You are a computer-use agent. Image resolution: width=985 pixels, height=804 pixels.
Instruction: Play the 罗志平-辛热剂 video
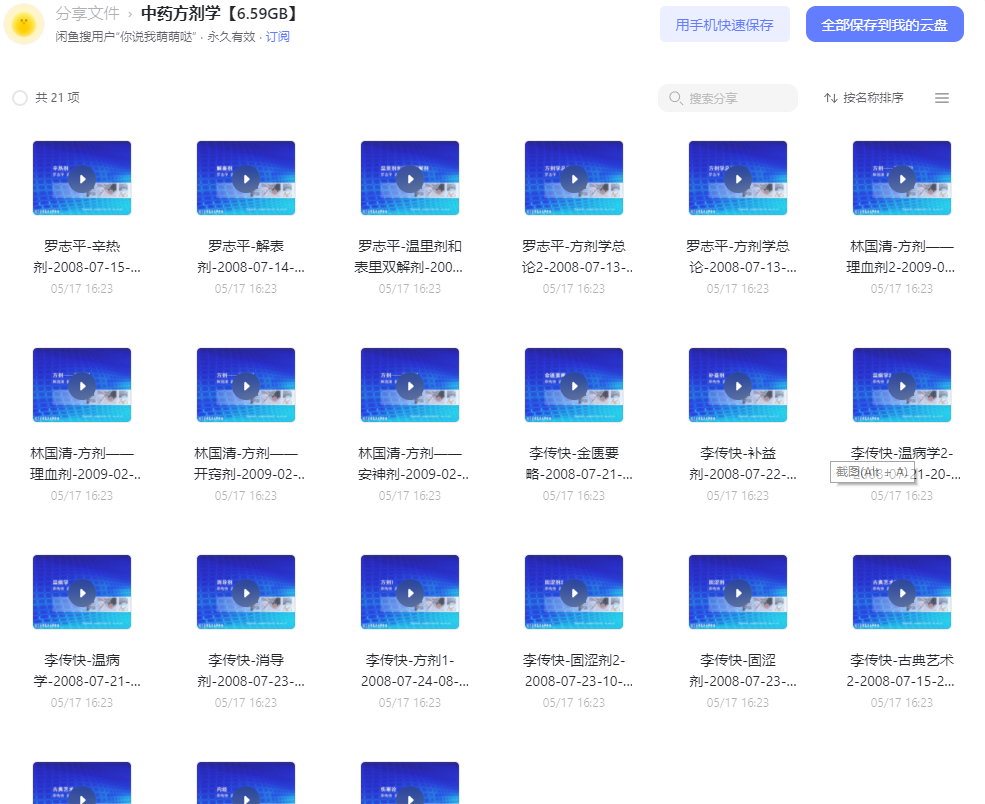click(x=82, y=179)
